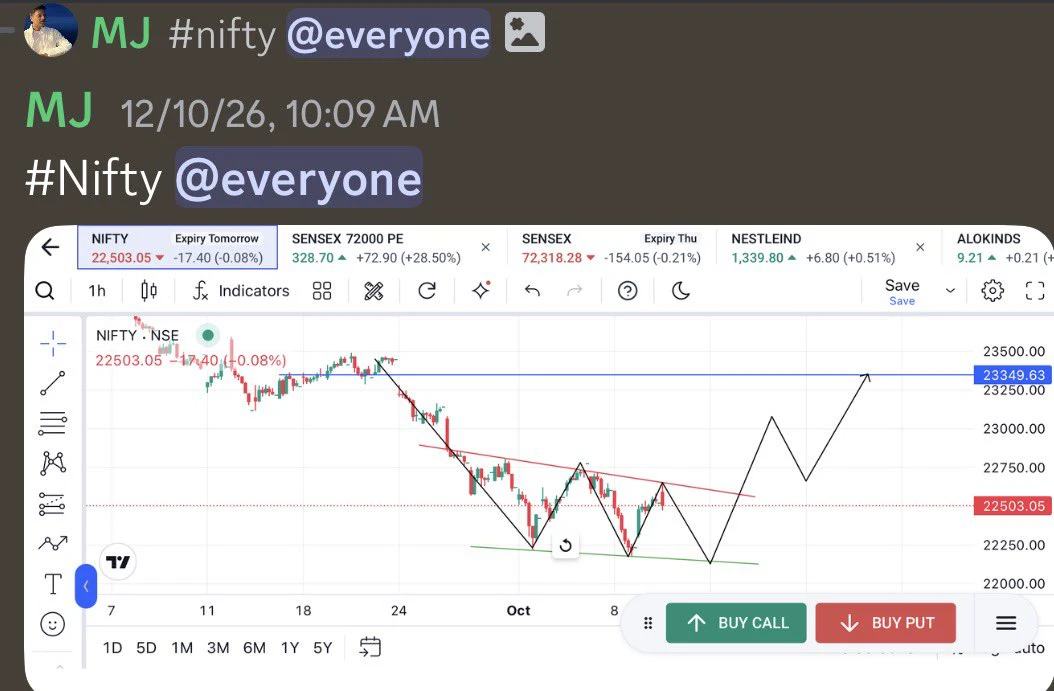Open the hamburger menu beside BUY PUT
The image size is (1054, 691).
click(x=1006, y=623)
